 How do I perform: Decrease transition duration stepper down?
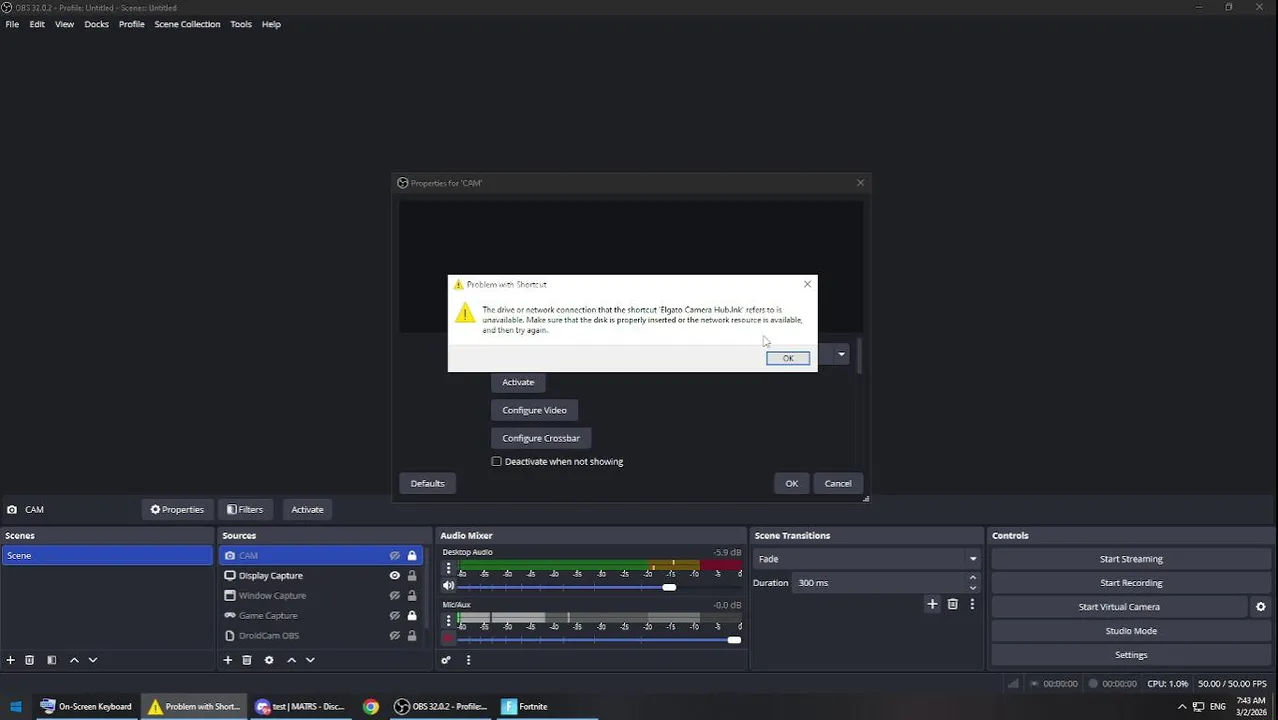click(972, 588)
